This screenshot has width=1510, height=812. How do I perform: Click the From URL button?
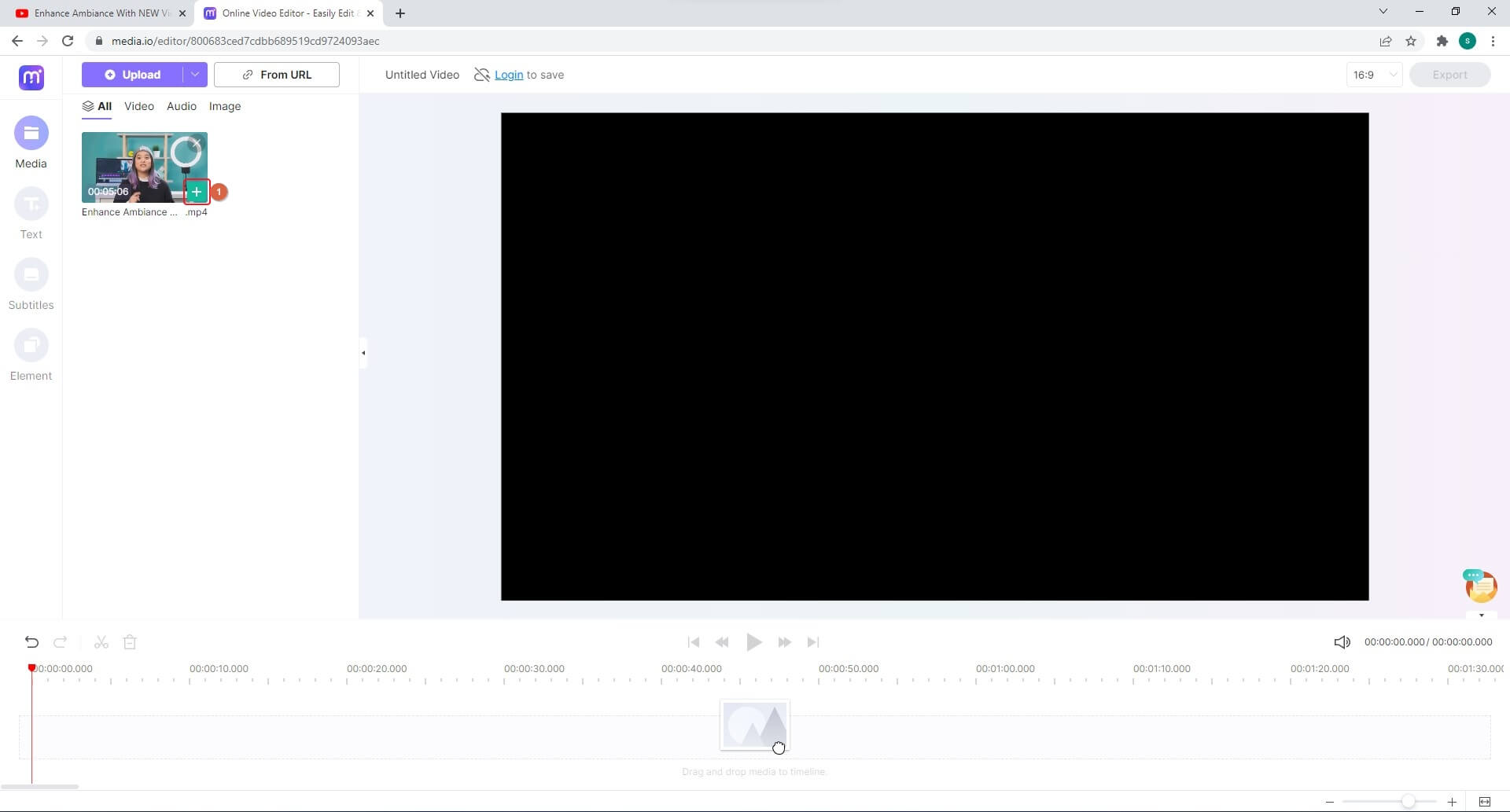(277, 75)
